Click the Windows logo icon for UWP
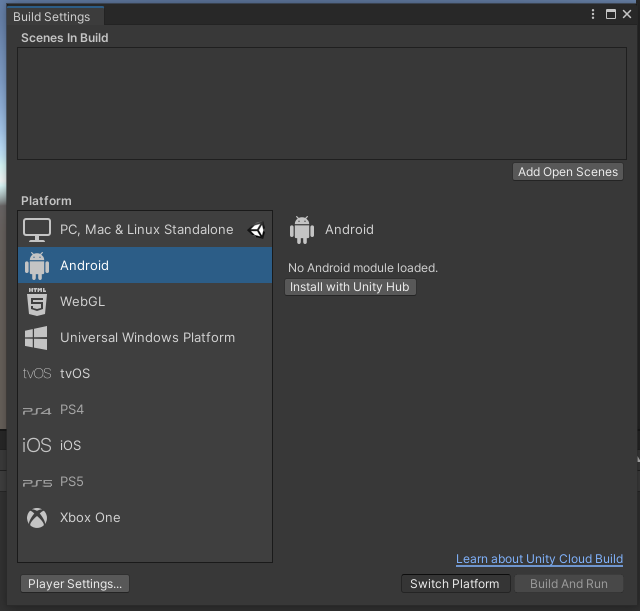The image size is (640, 611). click(36, 338)
